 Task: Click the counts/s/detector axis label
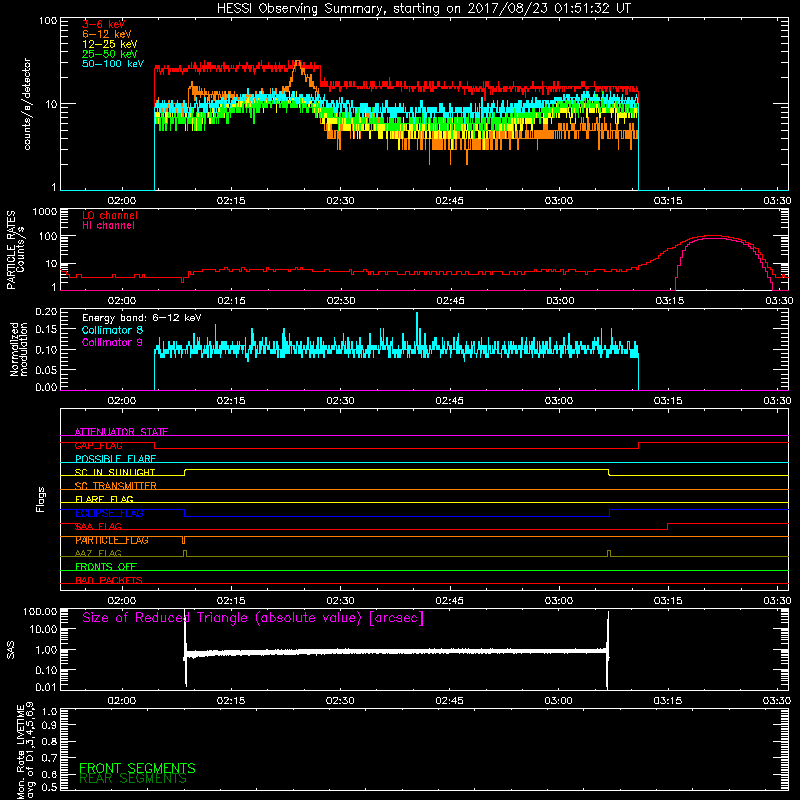[27, 104]
